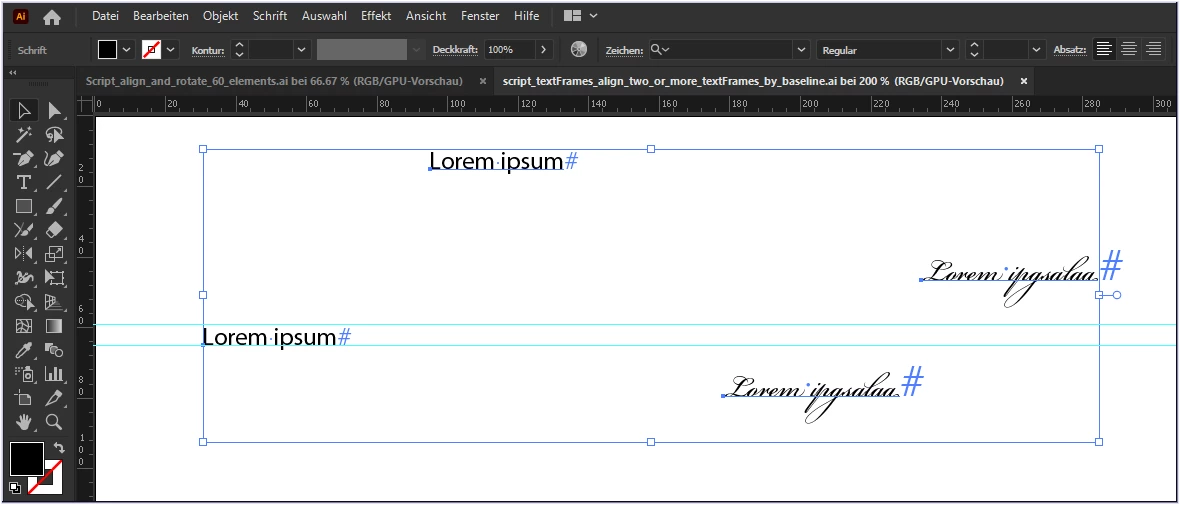The height and width of the screenshot is (505, 1180).
Task: Expand the Kontur stroke weight dropdown
Action: [302, 50]
